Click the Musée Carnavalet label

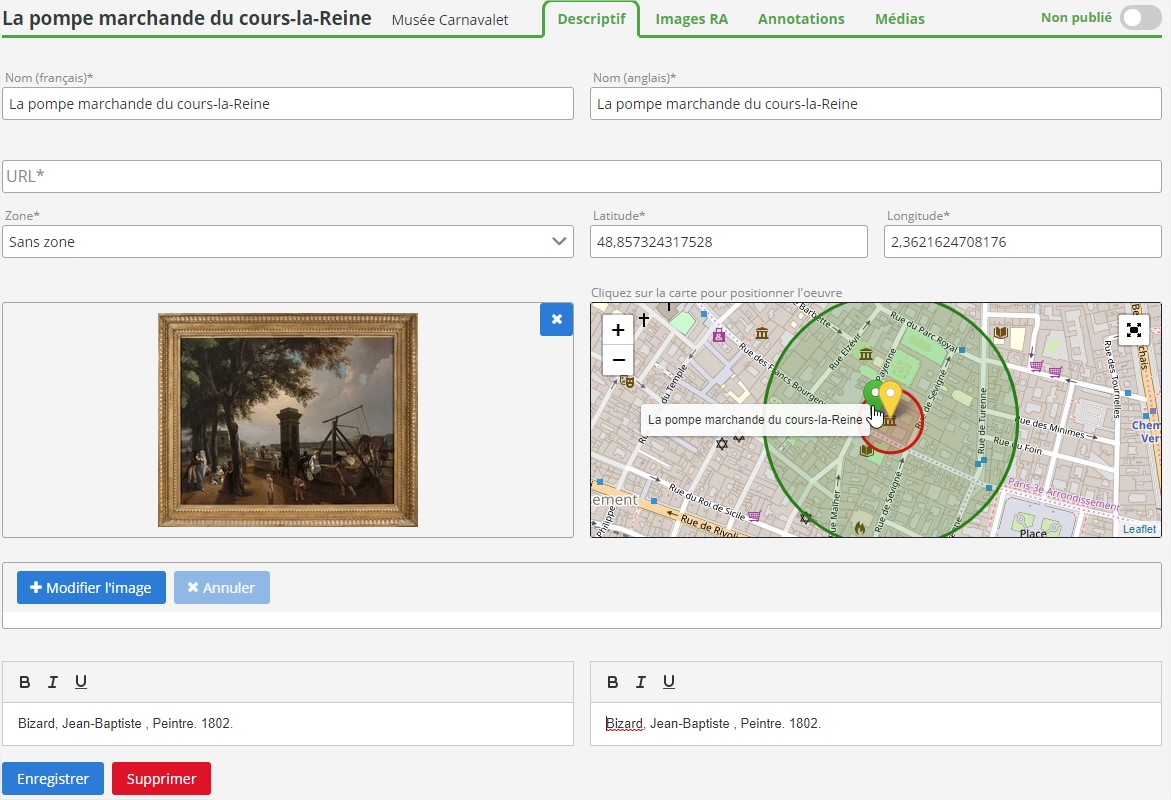(x=450, y=20)
